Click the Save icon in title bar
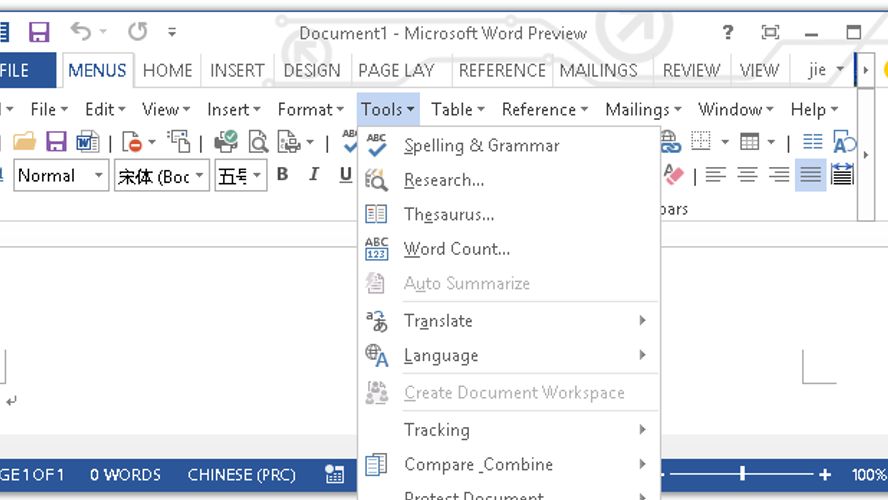Image resolution: width=888 pixels, height=500 pixels. [x=39, y=33]
